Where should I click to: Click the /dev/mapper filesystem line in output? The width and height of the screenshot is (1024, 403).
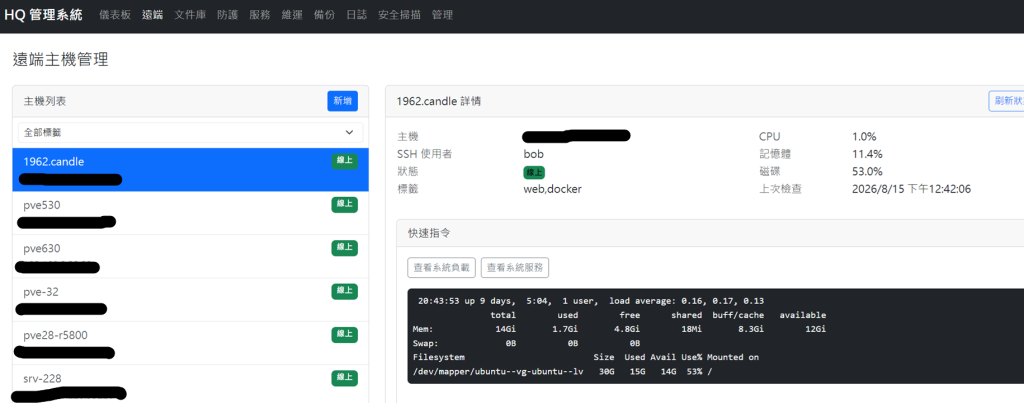coord(562,371)
